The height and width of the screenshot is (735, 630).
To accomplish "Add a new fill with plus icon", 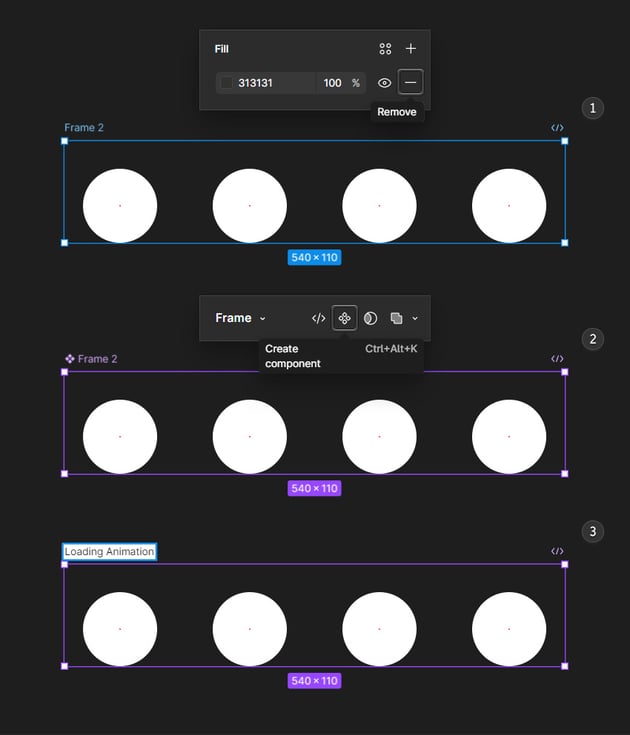I will [411, 48].
